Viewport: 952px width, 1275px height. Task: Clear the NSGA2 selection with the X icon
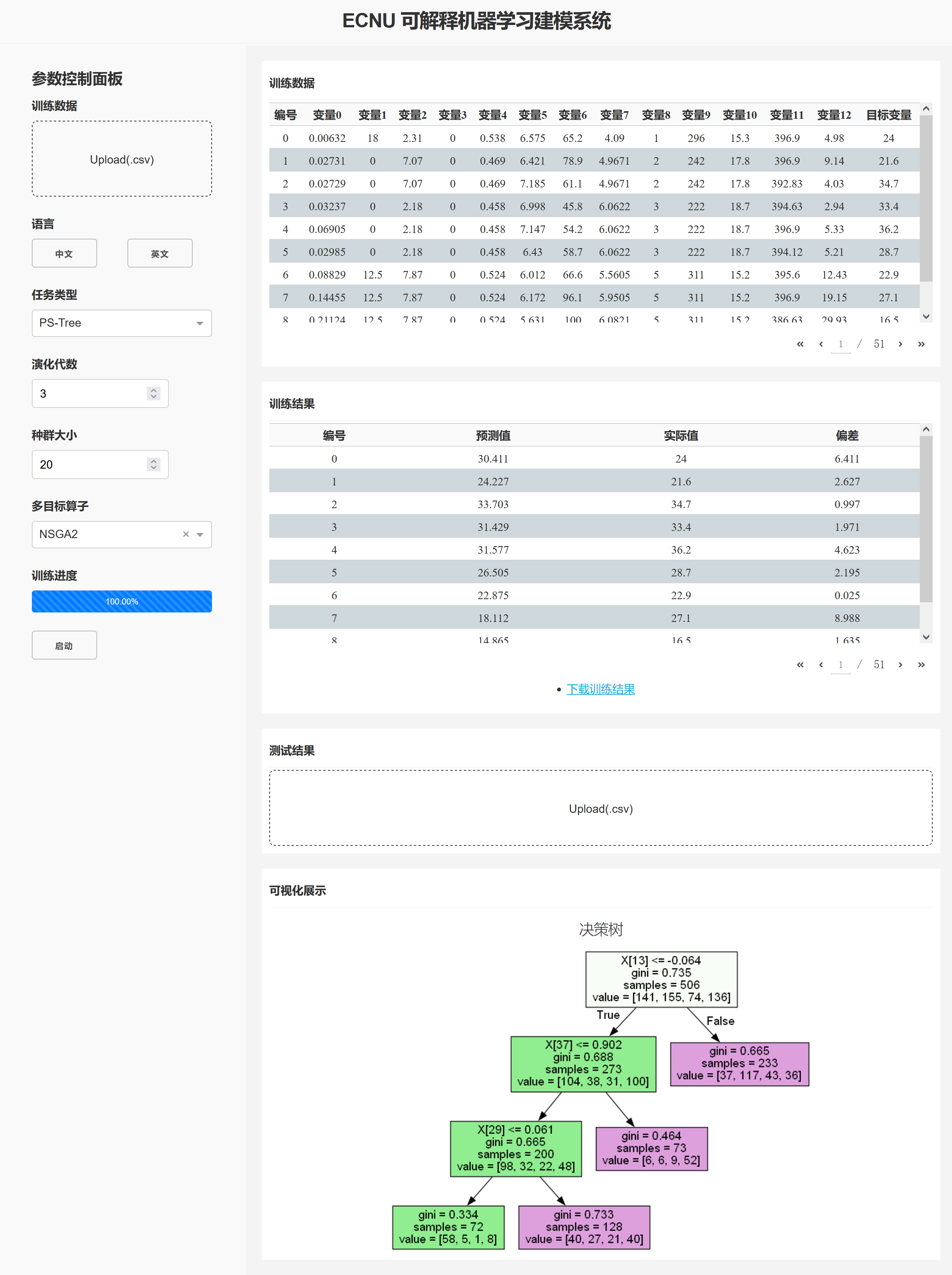pos(185,534)
